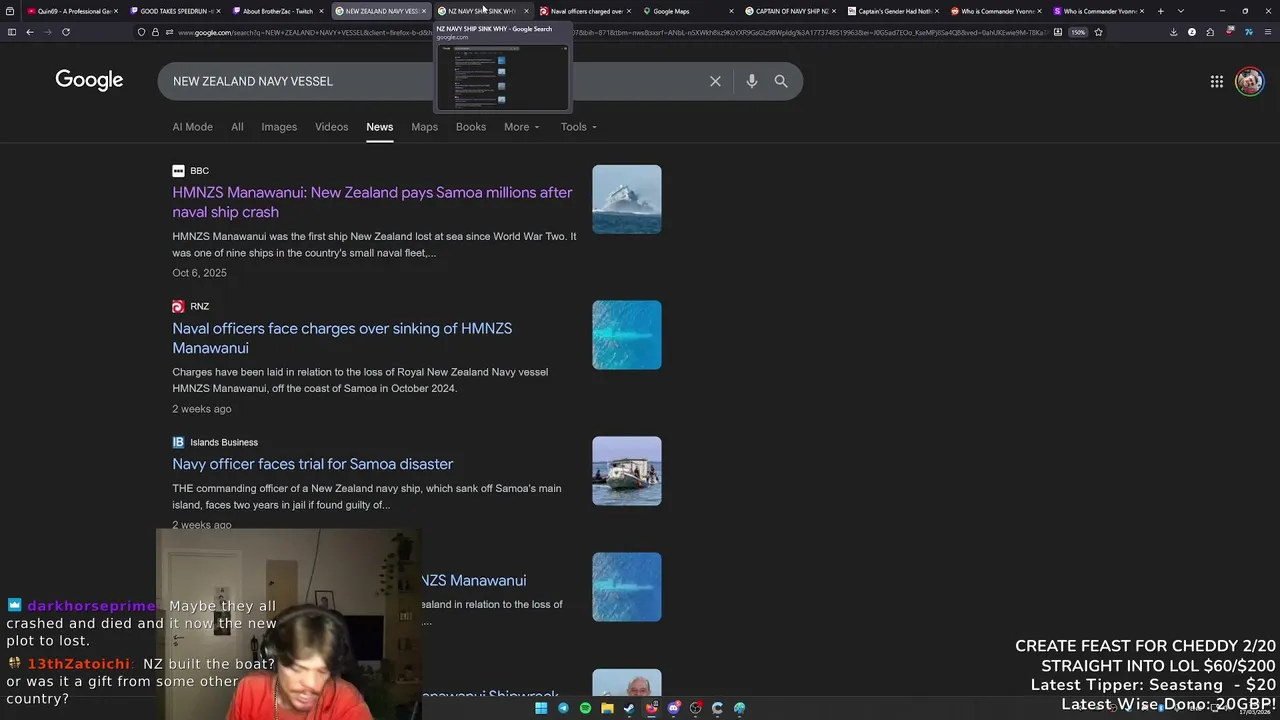
Task: Open the sidebar toggle icon in Firefox
Action: [x=11, y=32]
